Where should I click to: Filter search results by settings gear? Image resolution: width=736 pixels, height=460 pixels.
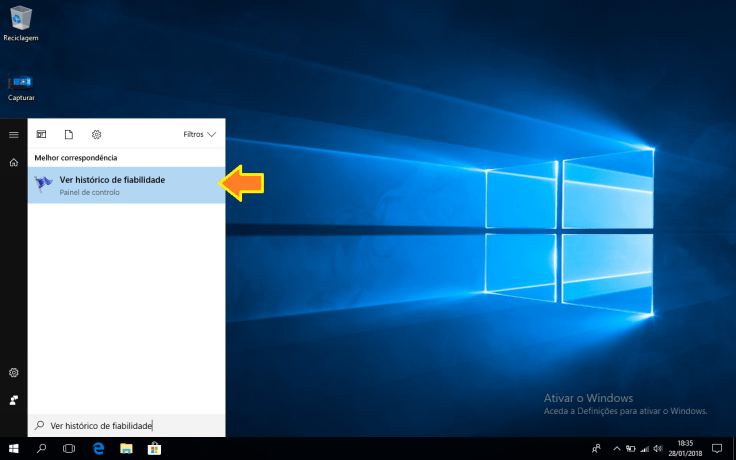click(97, 134)
